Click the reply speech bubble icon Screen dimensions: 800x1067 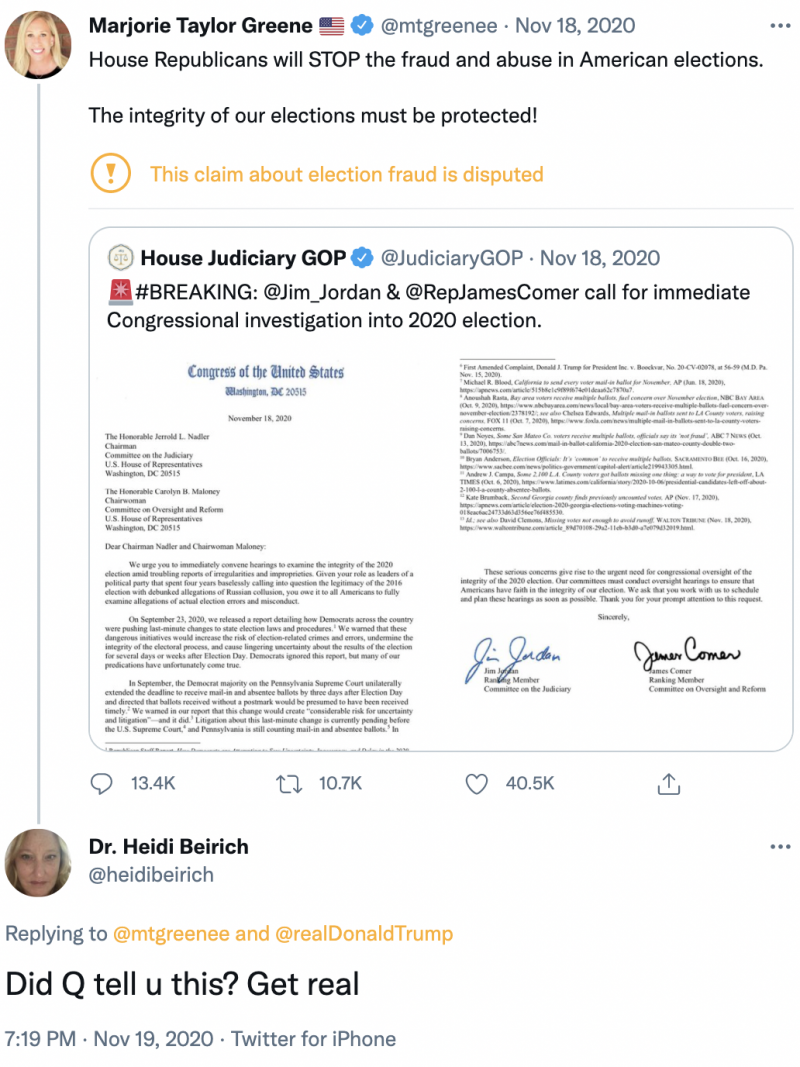click(102, 783)
